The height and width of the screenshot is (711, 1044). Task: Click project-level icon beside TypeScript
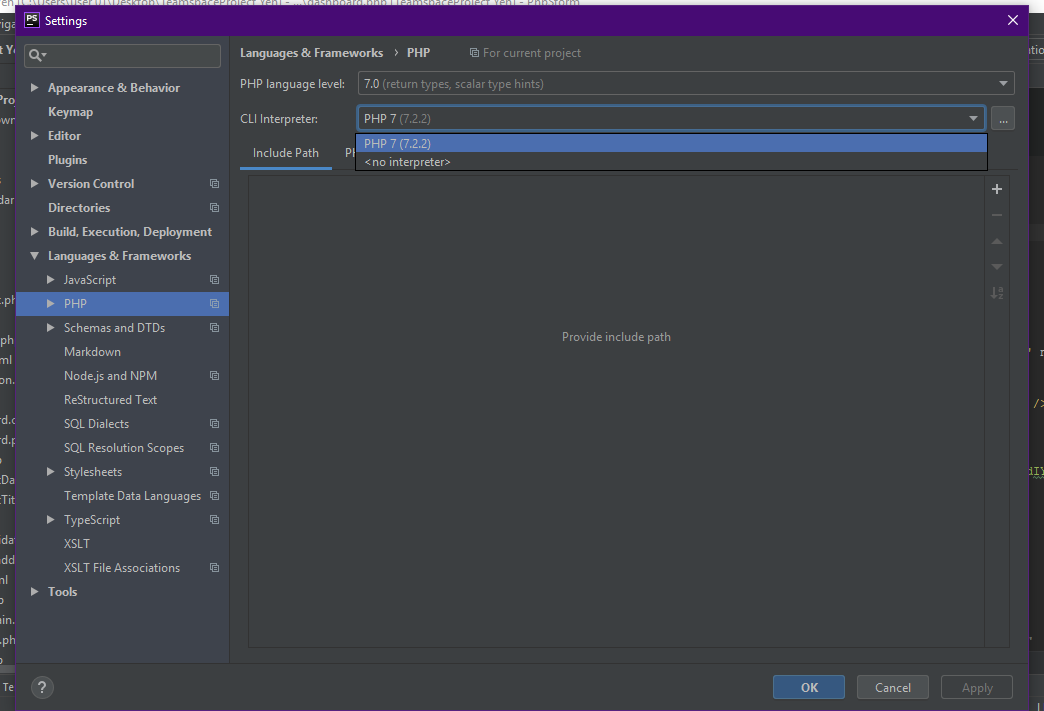pos(214,519)
